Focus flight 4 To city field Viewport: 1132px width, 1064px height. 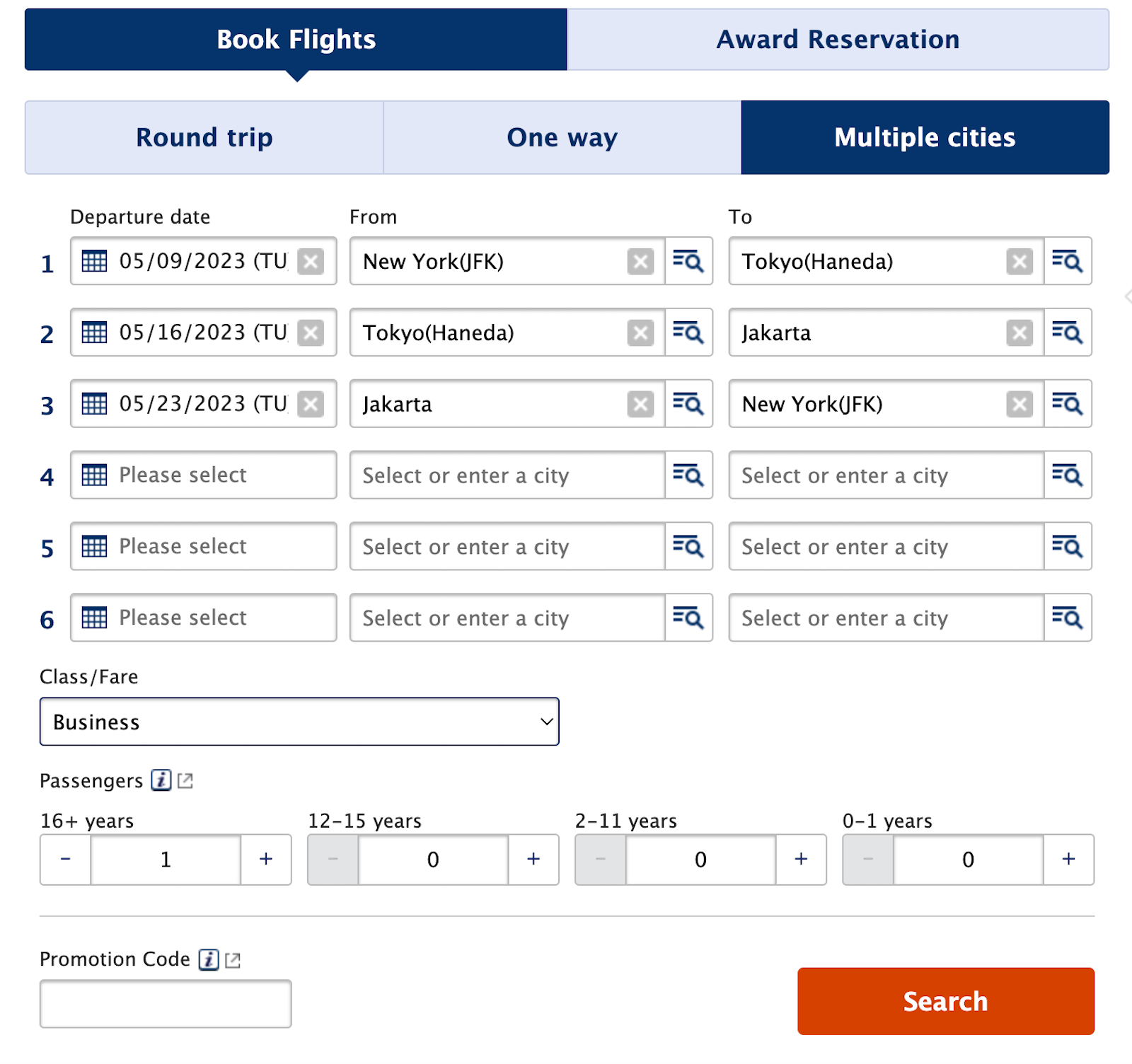[x=886, y=475]
